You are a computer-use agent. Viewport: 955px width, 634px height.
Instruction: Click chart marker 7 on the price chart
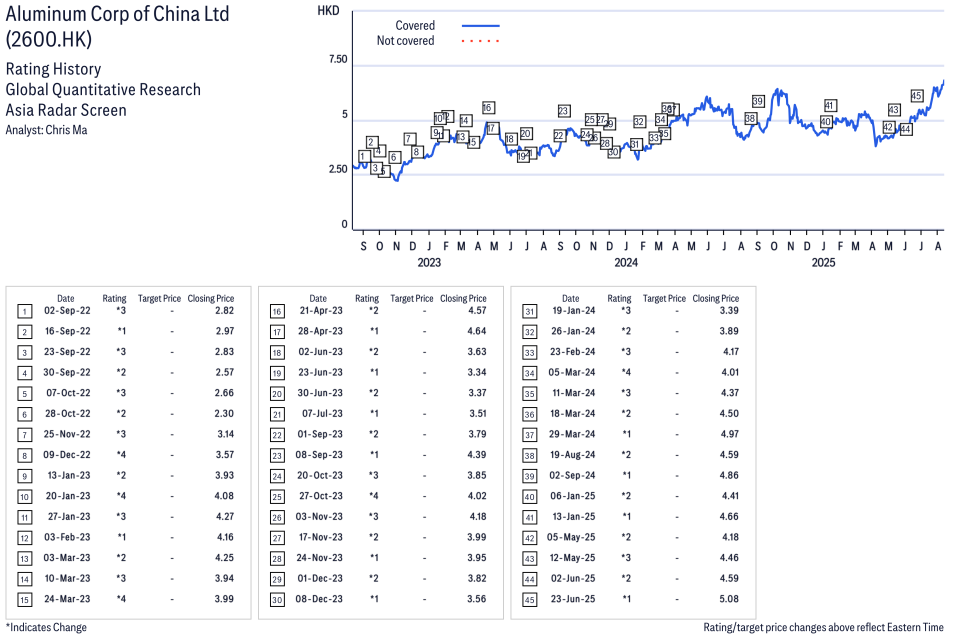[x=410, y=139]
